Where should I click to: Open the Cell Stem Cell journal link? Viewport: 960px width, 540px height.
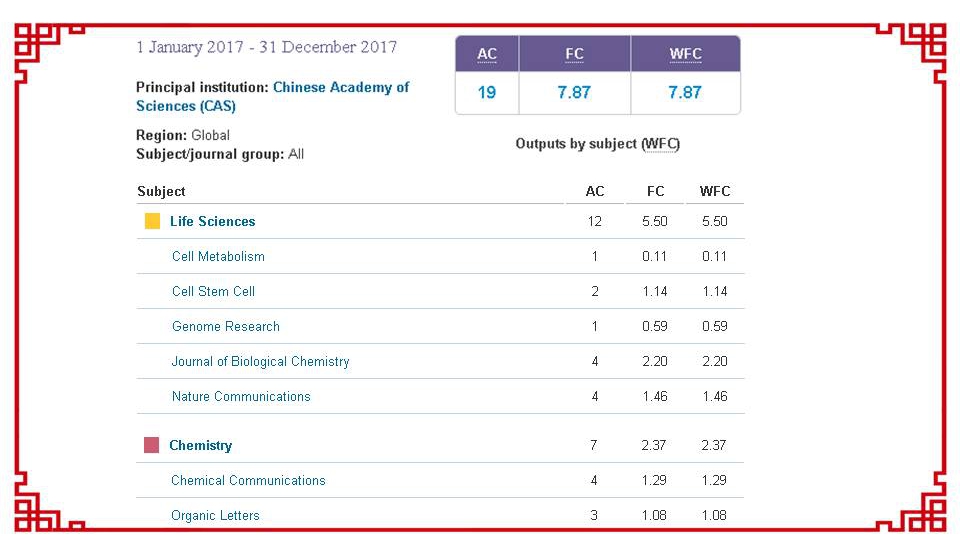[x=213, y=291]
